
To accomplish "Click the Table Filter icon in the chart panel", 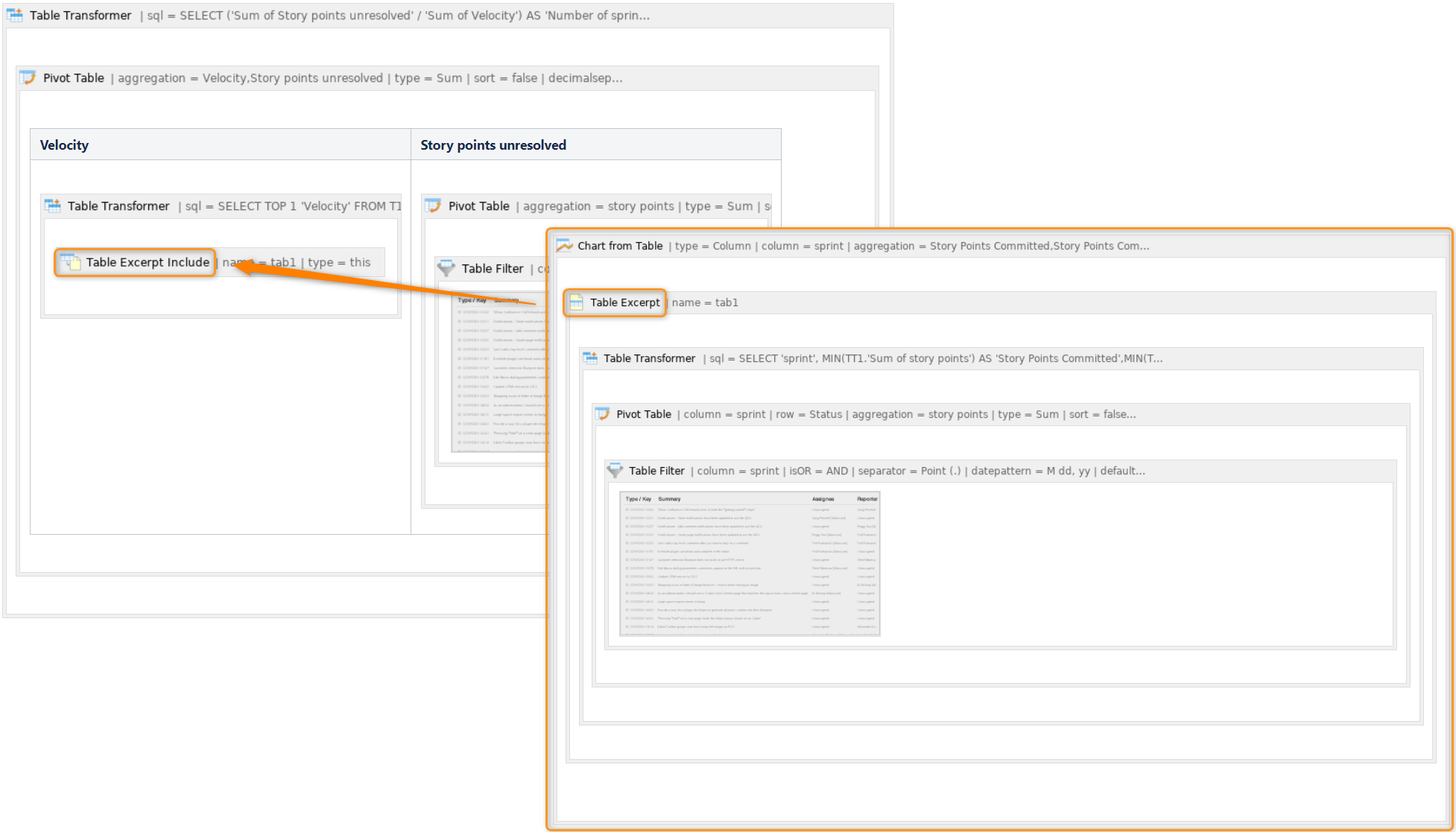I will tap(615, 471).
